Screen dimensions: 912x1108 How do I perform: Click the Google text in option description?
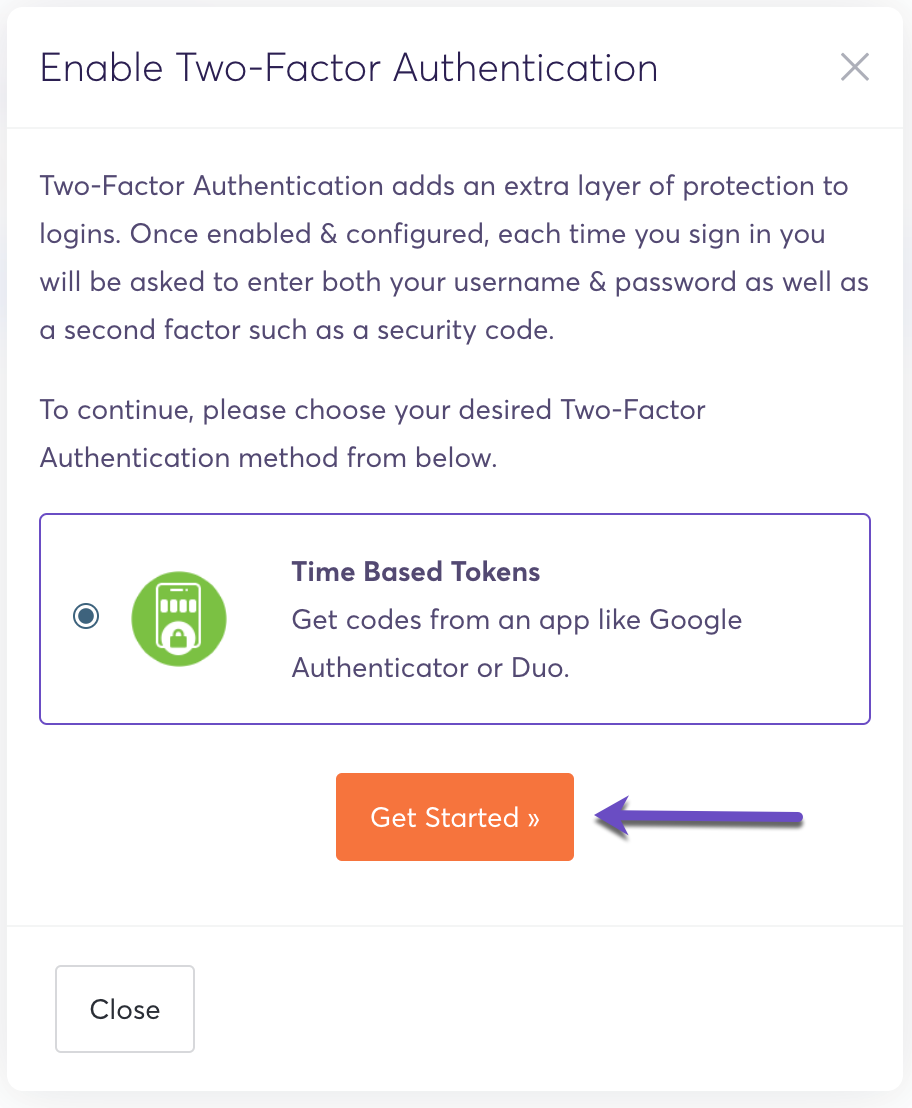(695, 619)
